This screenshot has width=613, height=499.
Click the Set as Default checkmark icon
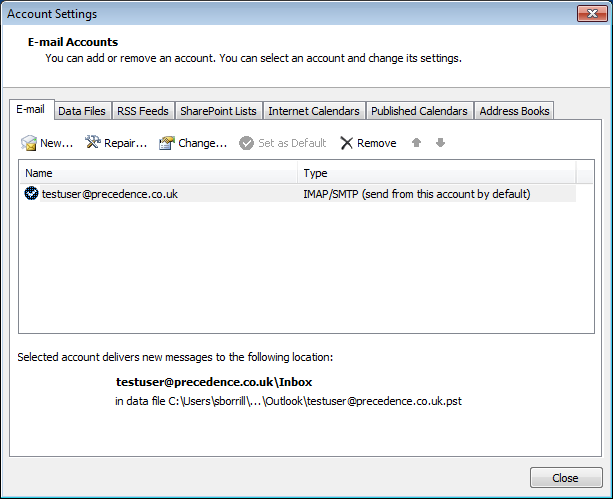246,143
